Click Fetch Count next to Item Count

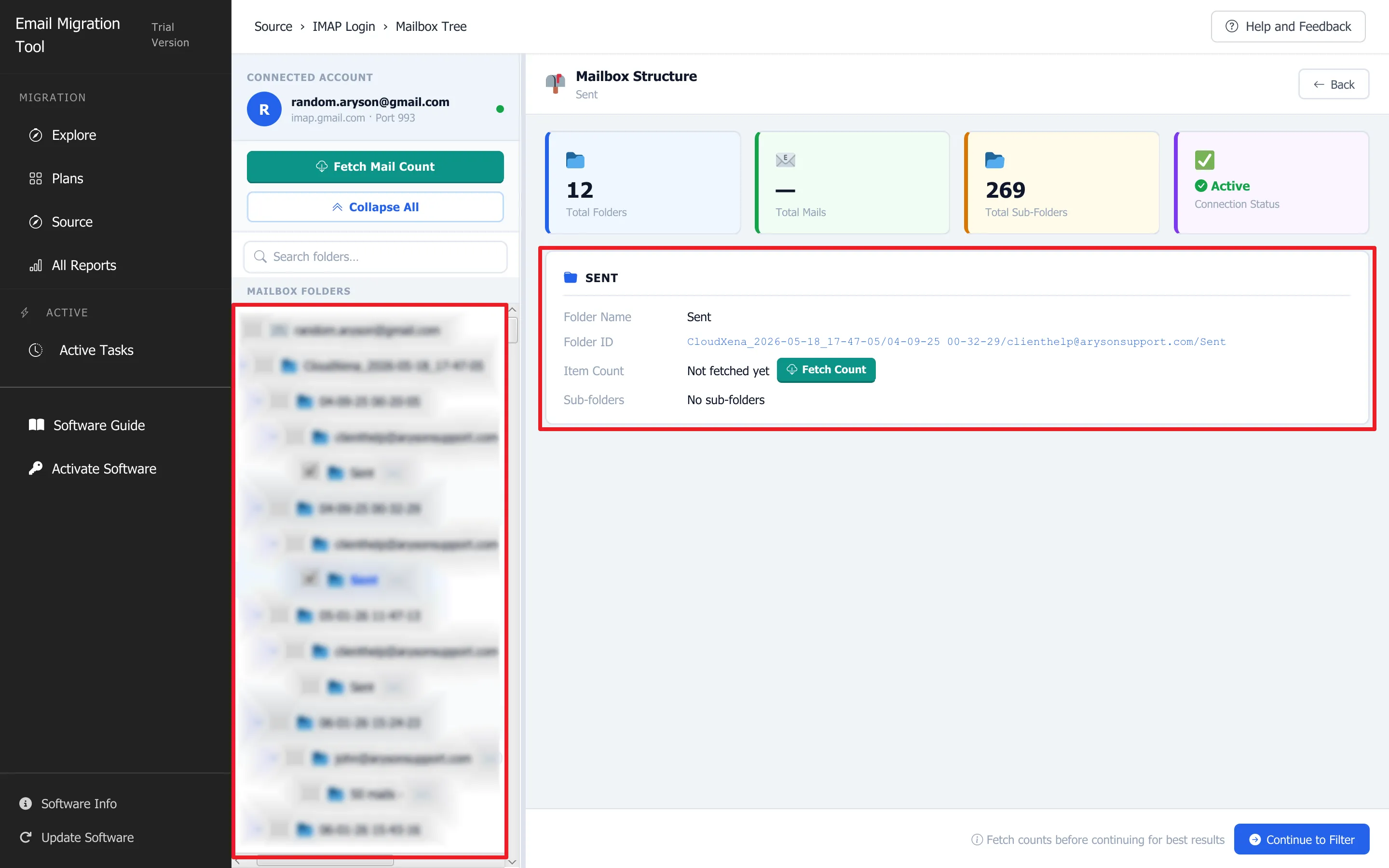click(x=826, y=370)
